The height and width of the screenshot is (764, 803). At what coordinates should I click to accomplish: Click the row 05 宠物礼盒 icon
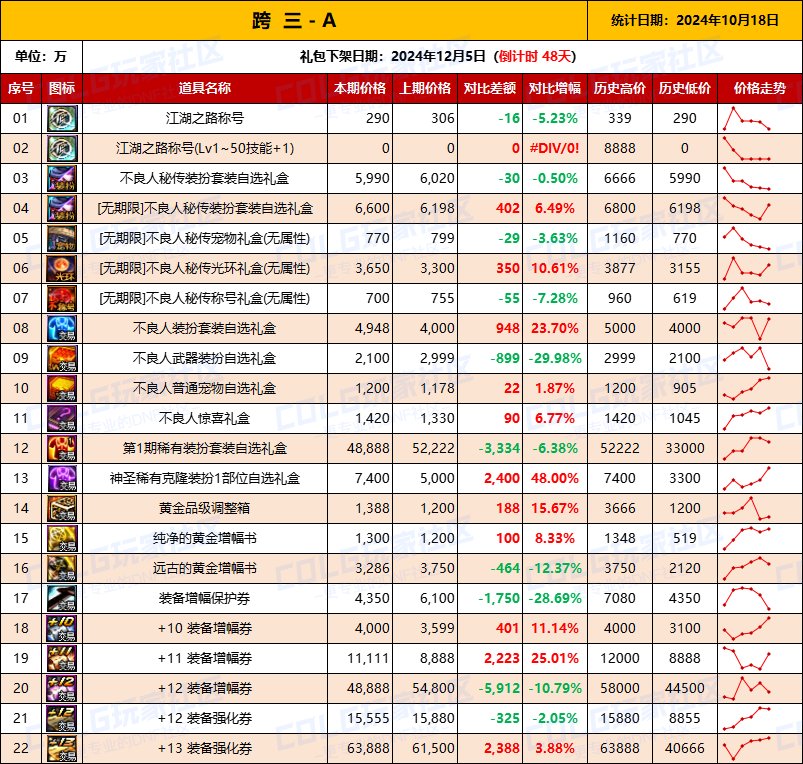click(62, 238)
